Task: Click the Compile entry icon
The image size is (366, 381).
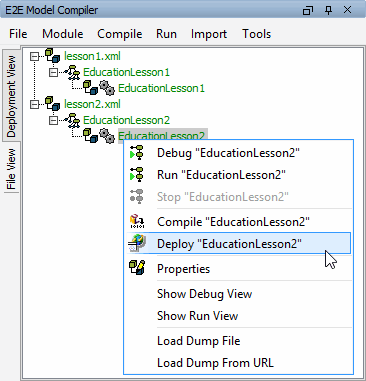Action: pos(137,221)
